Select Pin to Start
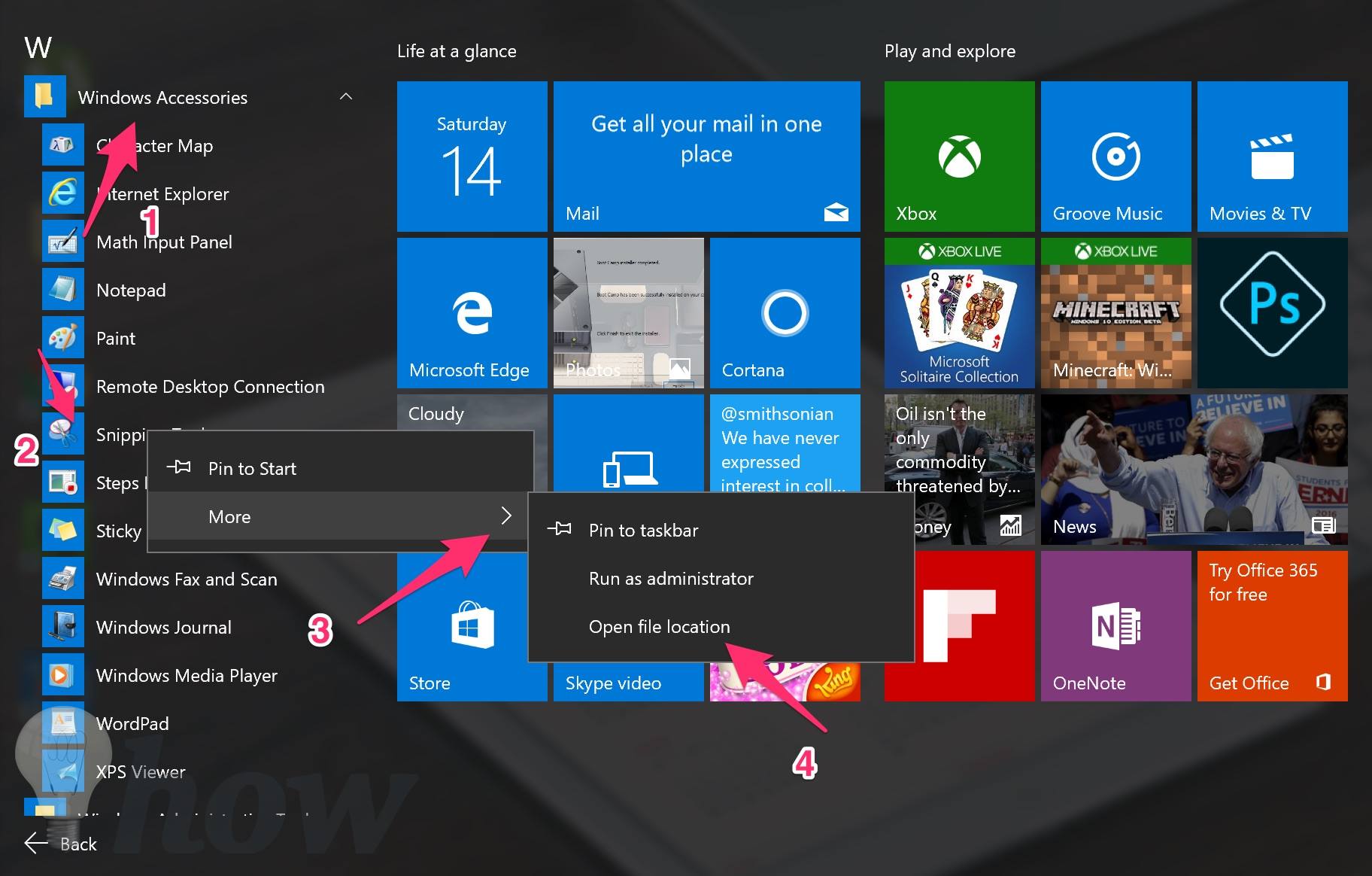The width and height of the screenshot is (1372, 876). tap(341, 468)
